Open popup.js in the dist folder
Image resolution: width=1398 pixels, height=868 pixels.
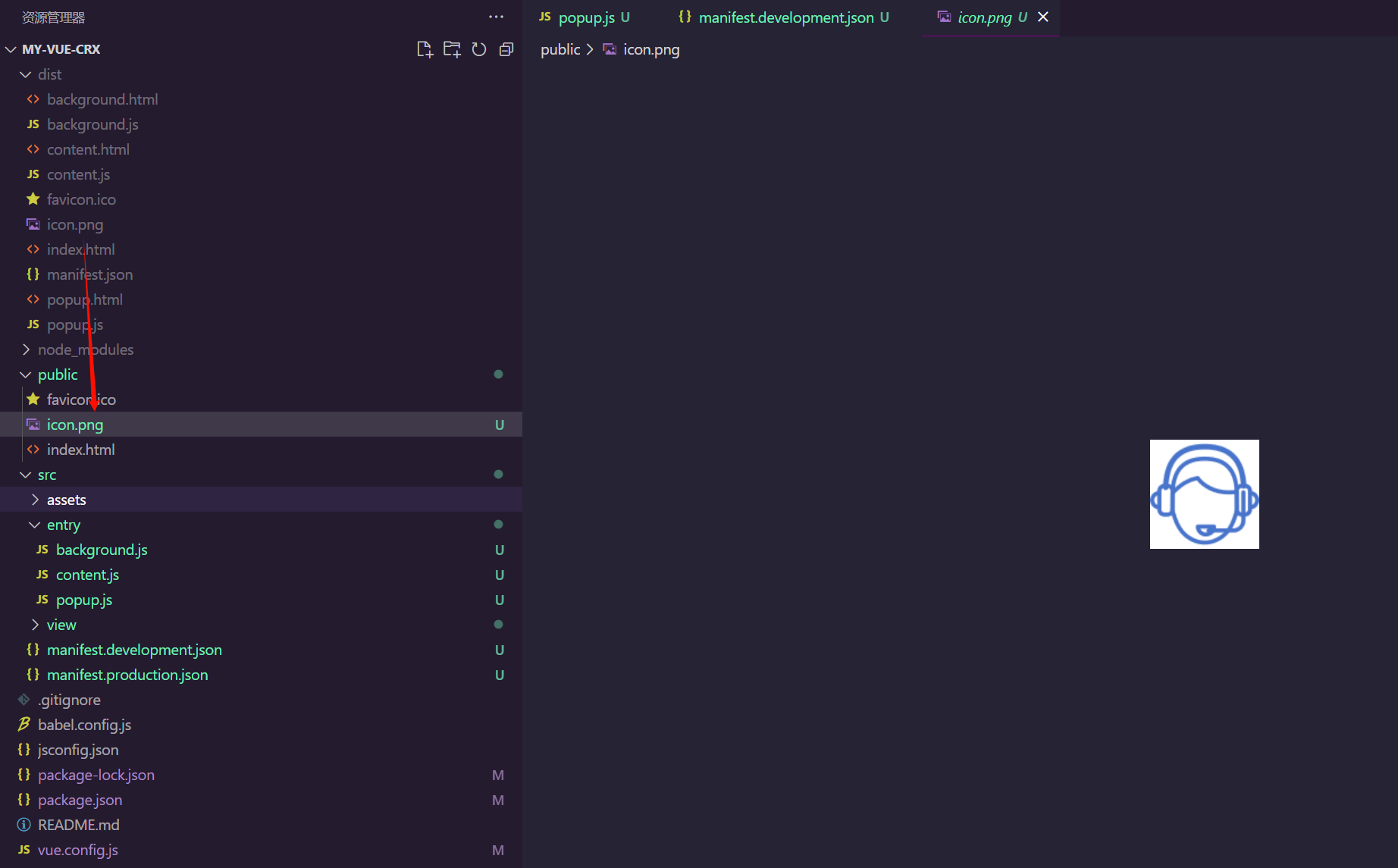pos(75,324)
